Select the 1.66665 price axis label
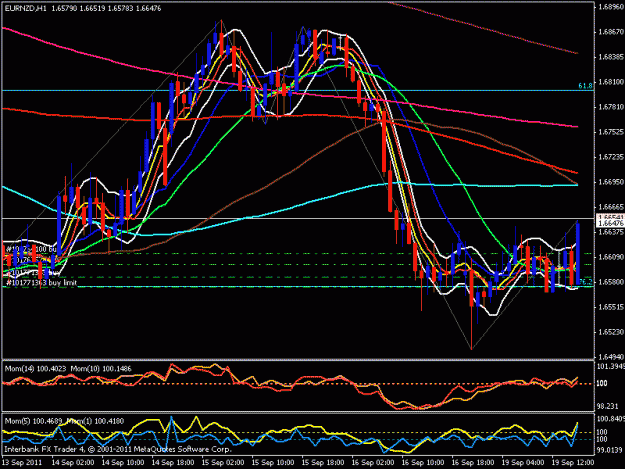 [x=611, y=207]
